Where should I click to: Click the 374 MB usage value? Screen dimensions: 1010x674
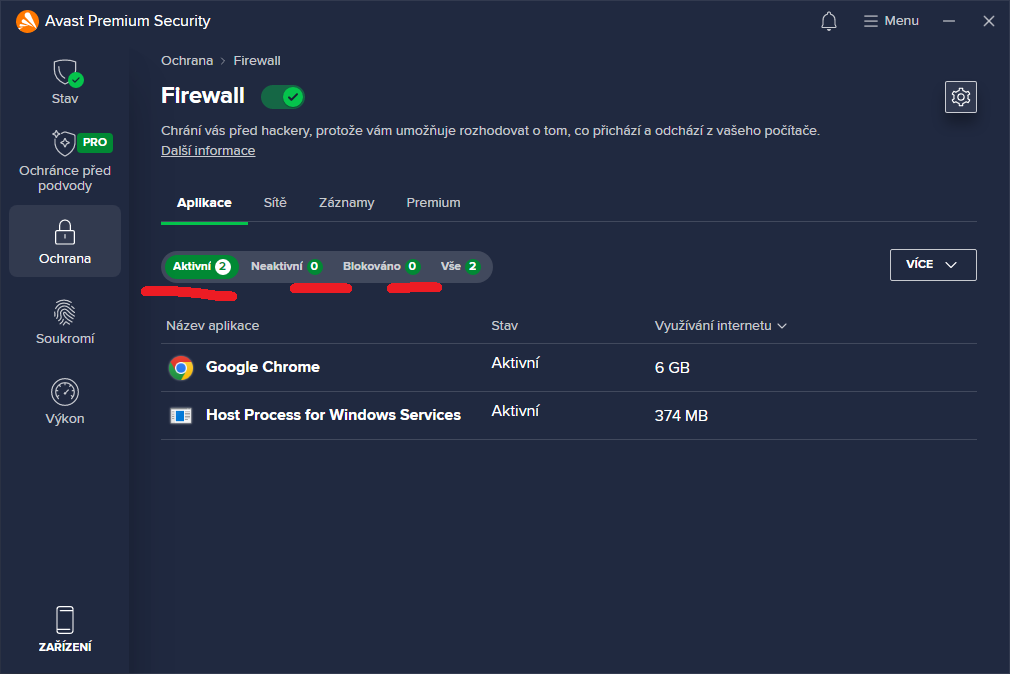(681, 416)
